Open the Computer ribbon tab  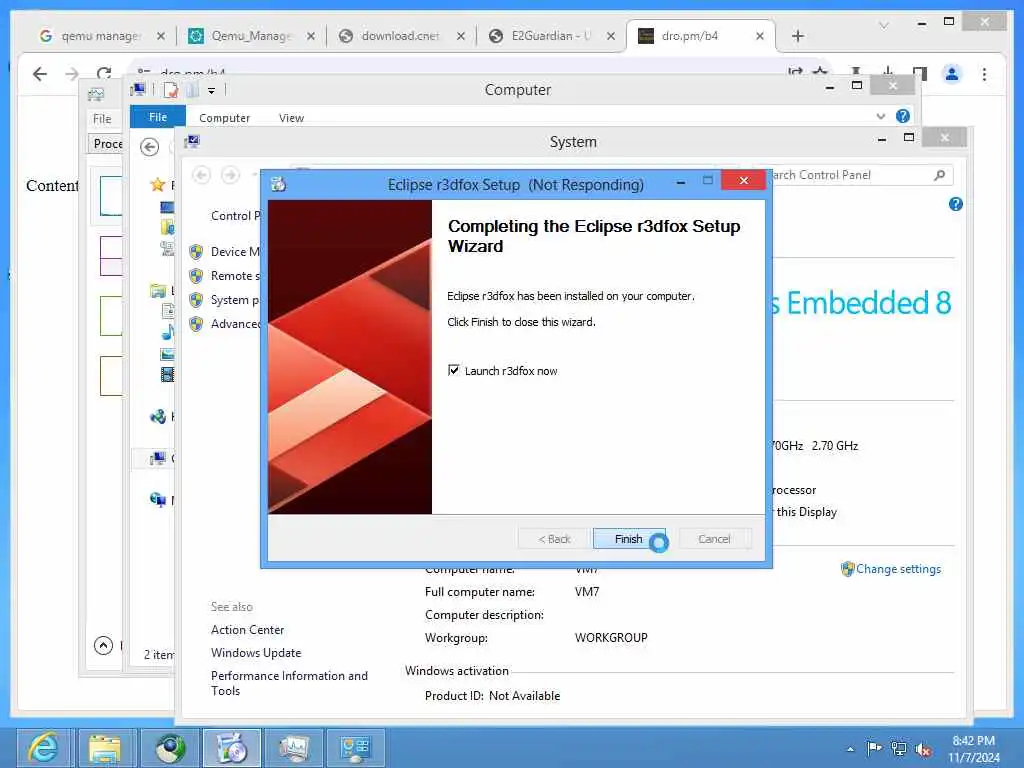click(224, 118)
